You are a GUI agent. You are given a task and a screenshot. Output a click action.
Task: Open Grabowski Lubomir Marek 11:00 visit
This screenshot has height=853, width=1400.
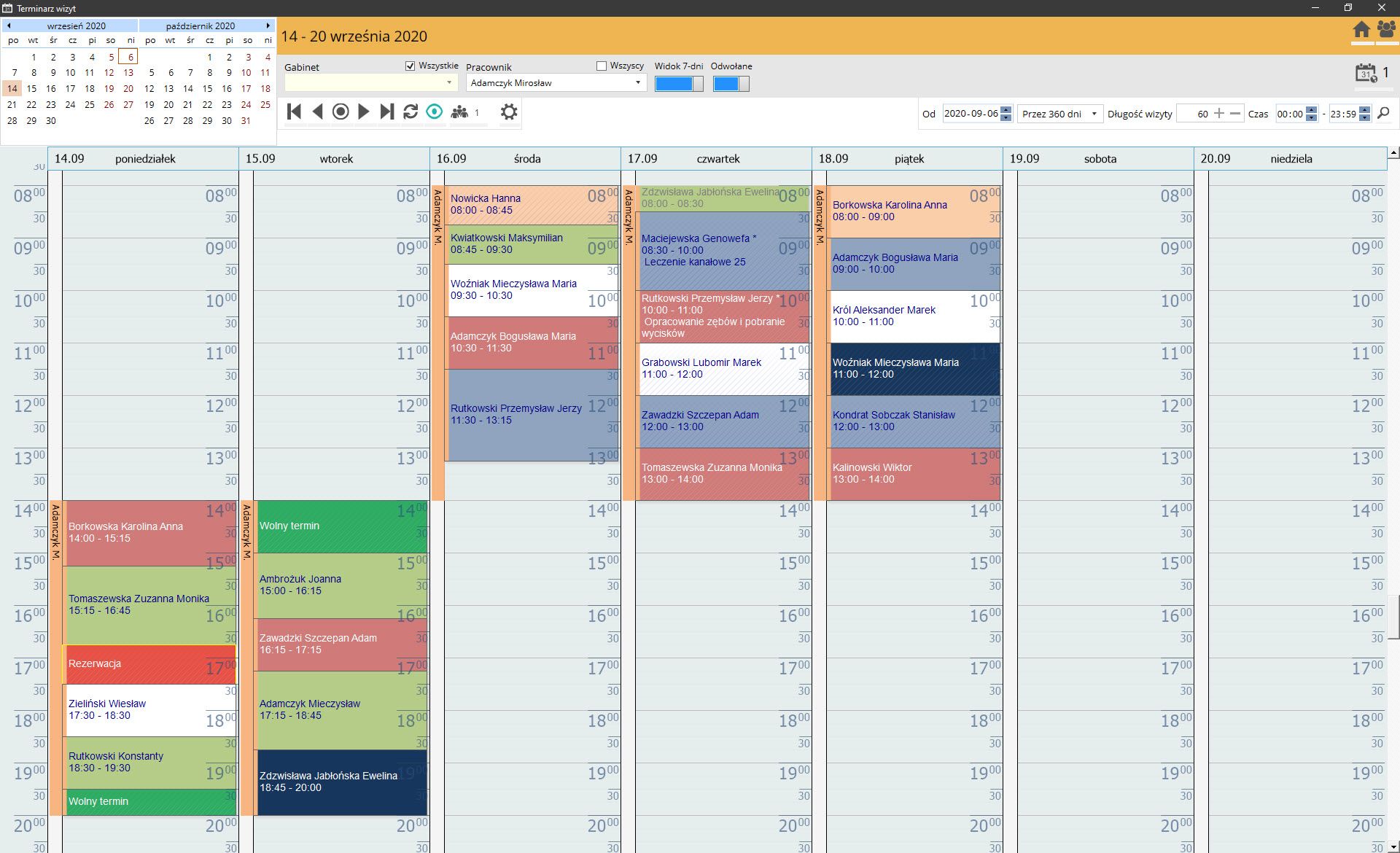coord(723,369)
